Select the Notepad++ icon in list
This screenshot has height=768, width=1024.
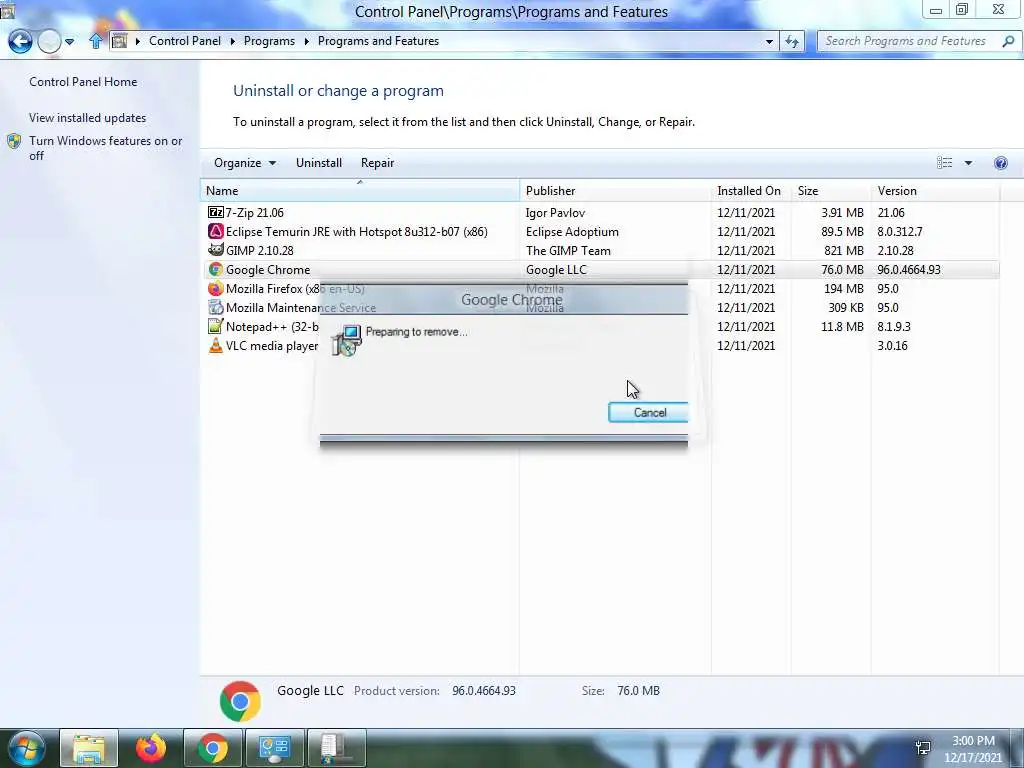(x=216, y=326)
